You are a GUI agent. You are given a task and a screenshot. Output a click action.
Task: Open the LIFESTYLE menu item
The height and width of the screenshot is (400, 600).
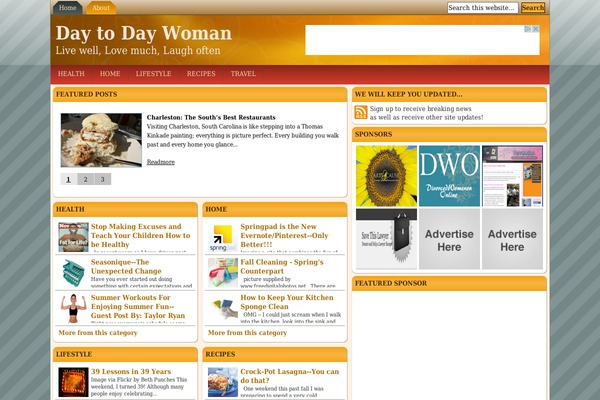coord(153,74)
